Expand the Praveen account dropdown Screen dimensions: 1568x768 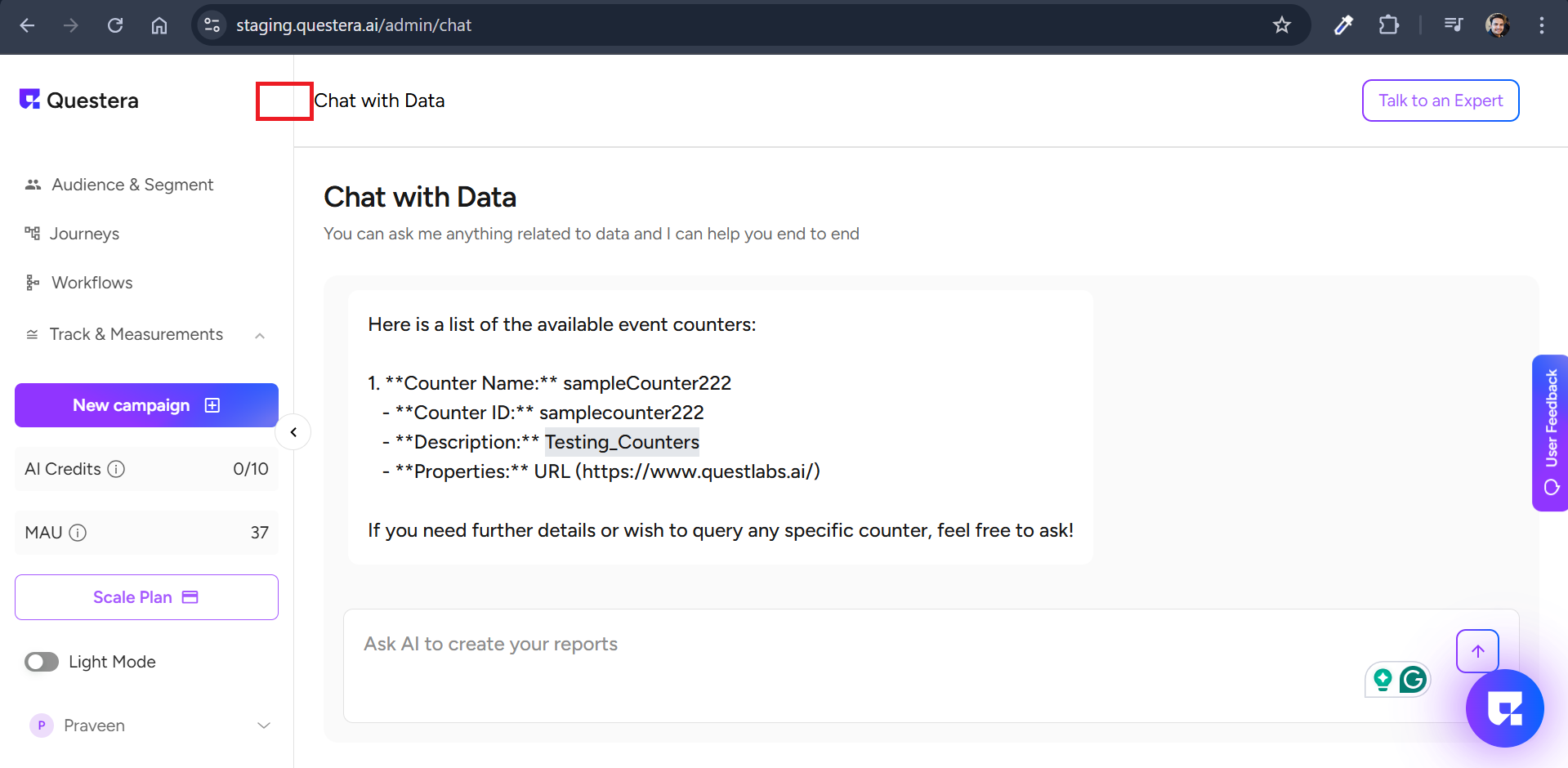coord(264,726)
